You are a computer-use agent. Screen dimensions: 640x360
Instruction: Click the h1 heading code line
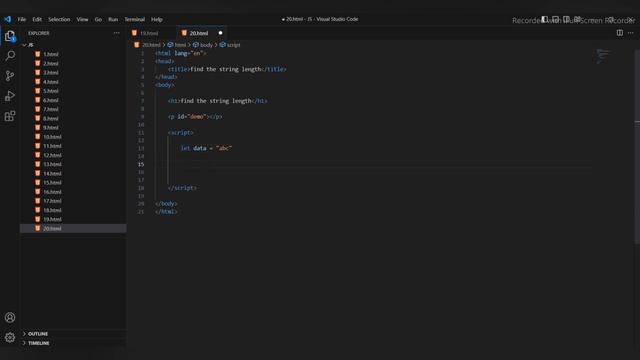218,101
